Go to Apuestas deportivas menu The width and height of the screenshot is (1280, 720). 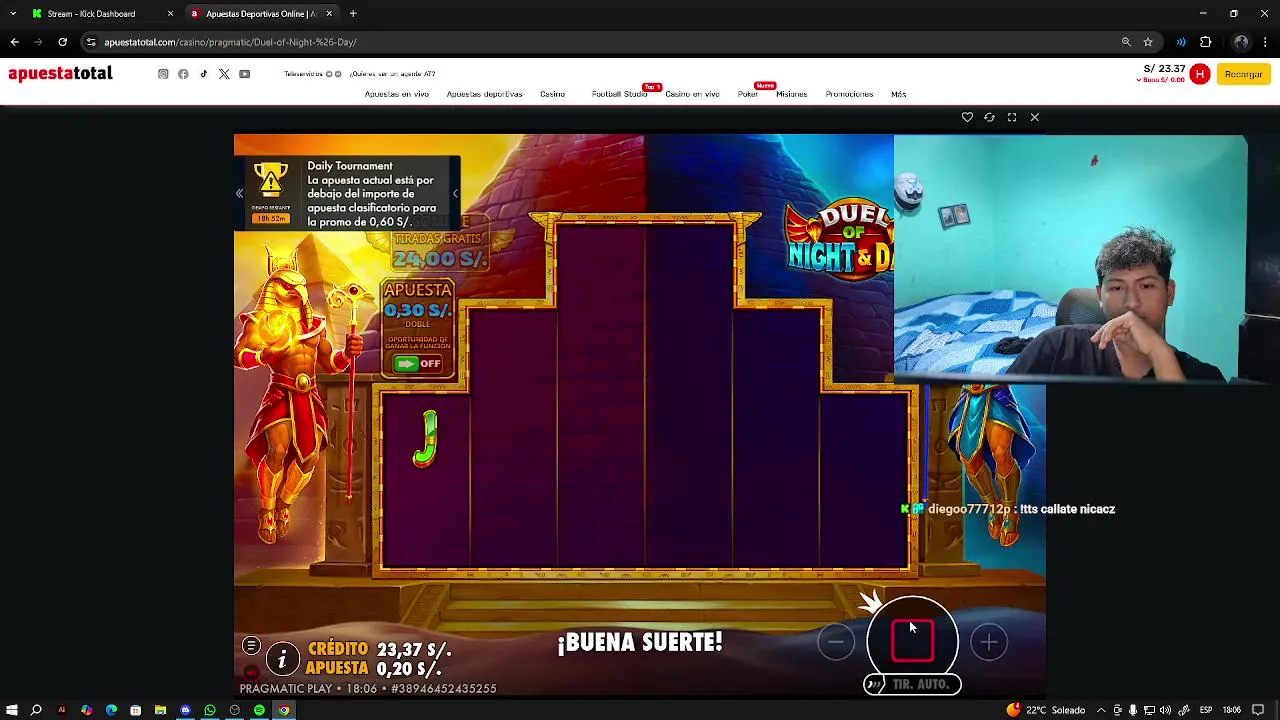(484, 94)
